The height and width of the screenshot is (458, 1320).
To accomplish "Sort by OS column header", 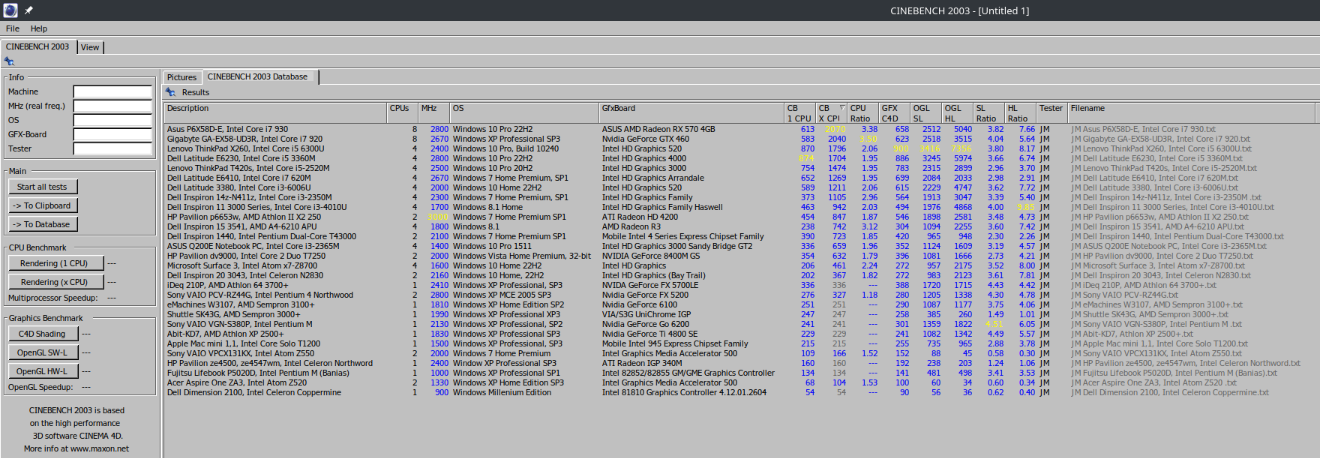I will (525, 112).
